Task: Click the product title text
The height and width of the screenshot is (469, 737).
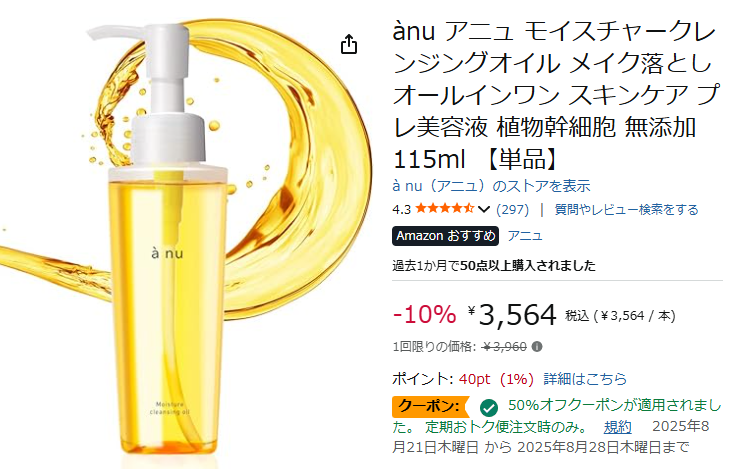Action: (556, 95)
